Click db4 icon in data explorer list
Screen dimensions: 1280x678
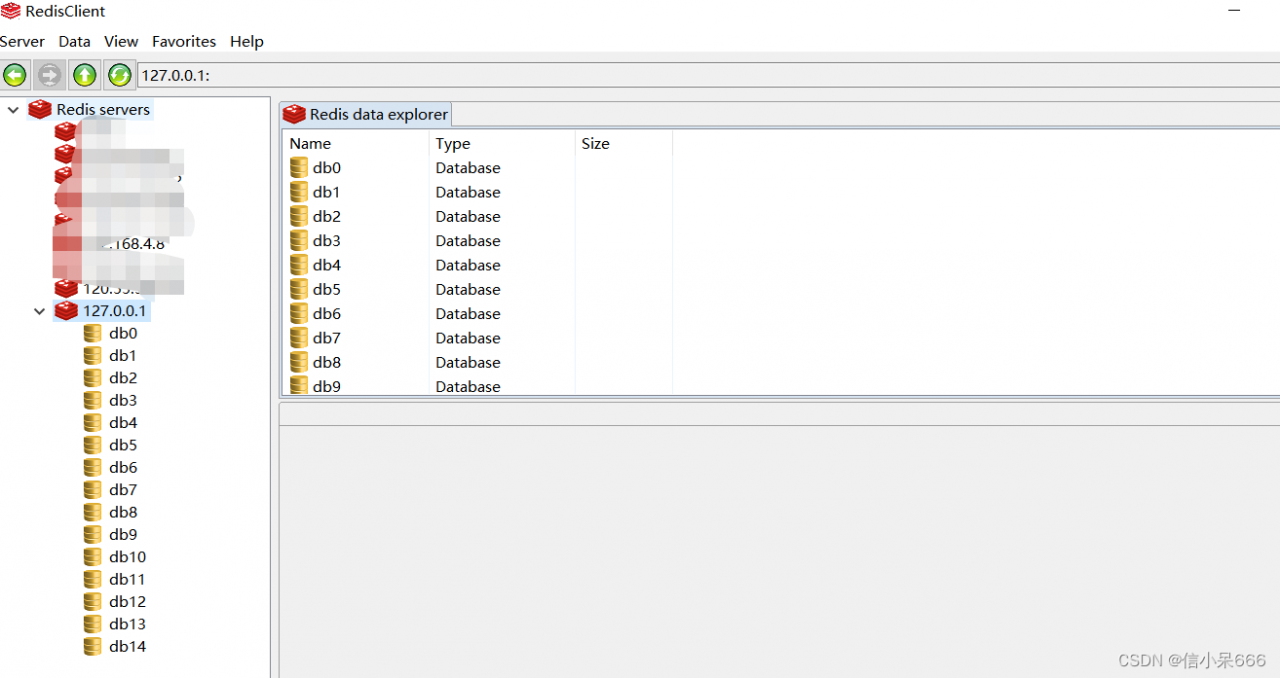click(299, 265)
